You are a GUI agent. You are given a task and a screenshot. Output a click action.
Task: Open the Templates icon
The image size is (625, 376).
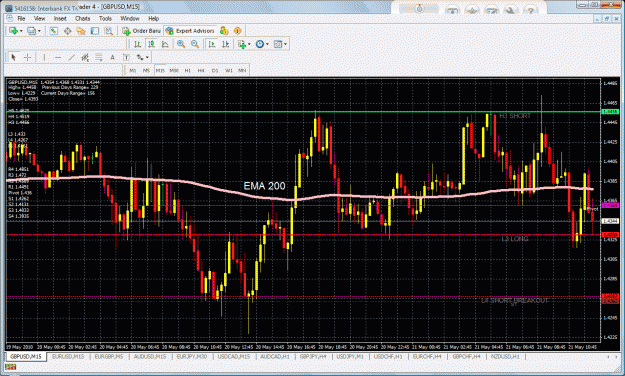pyautogui.click(x=278, y=44)
